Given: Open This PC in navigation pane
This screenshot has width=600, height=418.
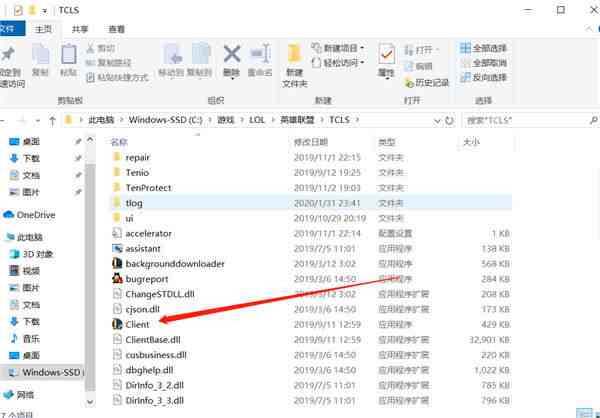Looking at the screenshot, I should (24, 237).
